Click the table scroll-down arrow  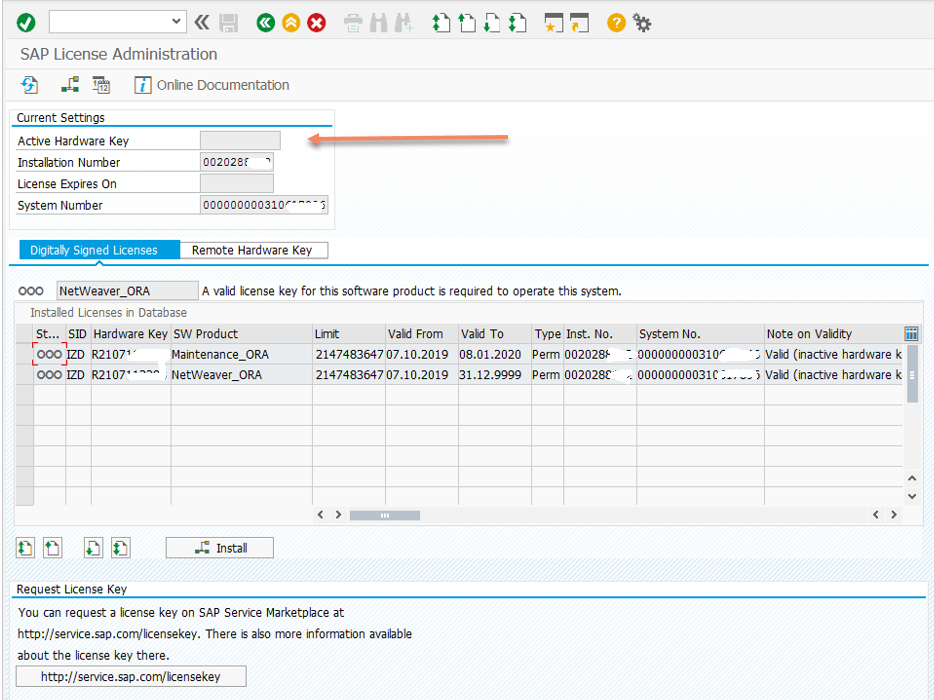point(912,496)
